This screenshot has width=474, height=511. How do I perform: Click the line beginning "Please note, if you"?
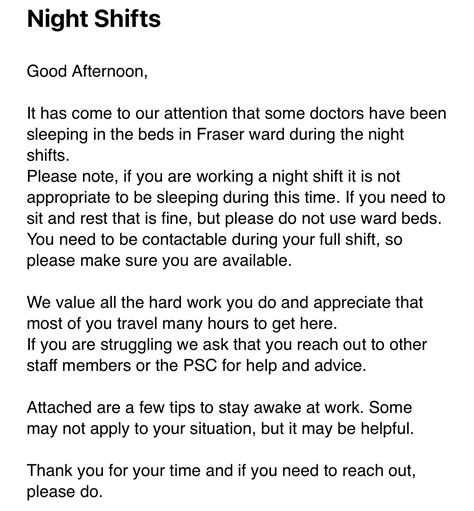click(x=213, y=176)
